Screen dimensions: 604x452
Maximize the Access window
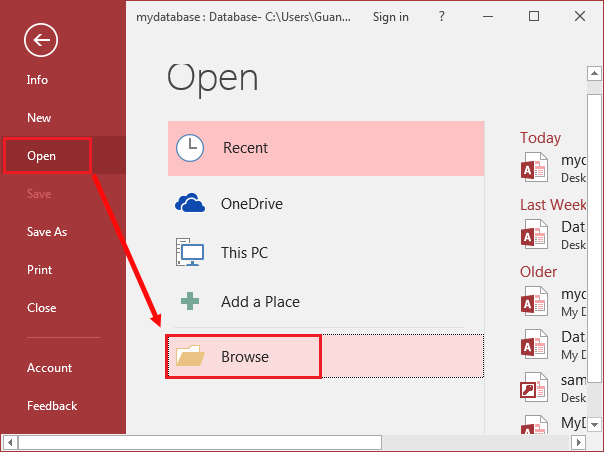click(x=534, y=16)
